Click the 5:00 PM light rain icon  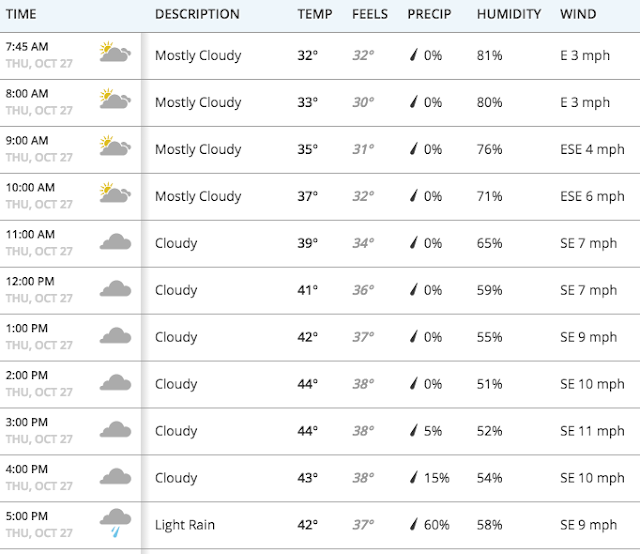[x=116, y=521]
